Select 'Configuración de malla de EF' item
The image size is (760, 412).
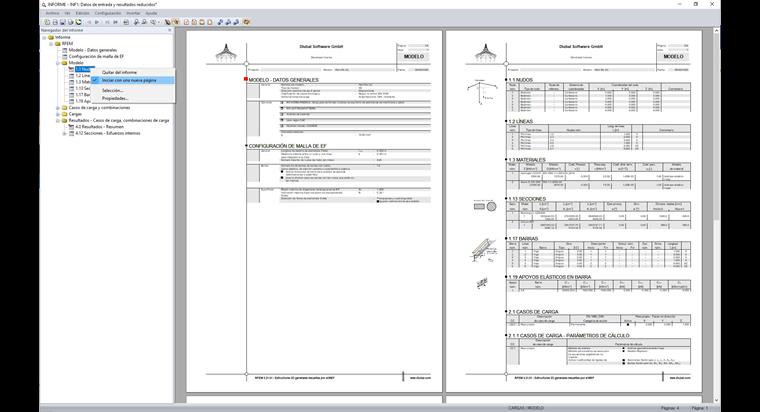96,56
